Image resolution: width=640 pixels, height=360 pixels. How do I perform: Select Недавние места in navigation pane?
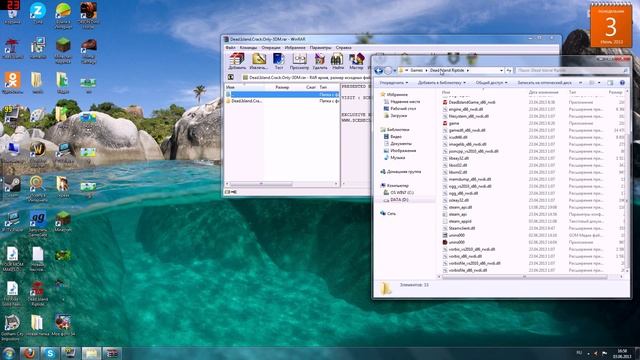click(x=402, y=101)
